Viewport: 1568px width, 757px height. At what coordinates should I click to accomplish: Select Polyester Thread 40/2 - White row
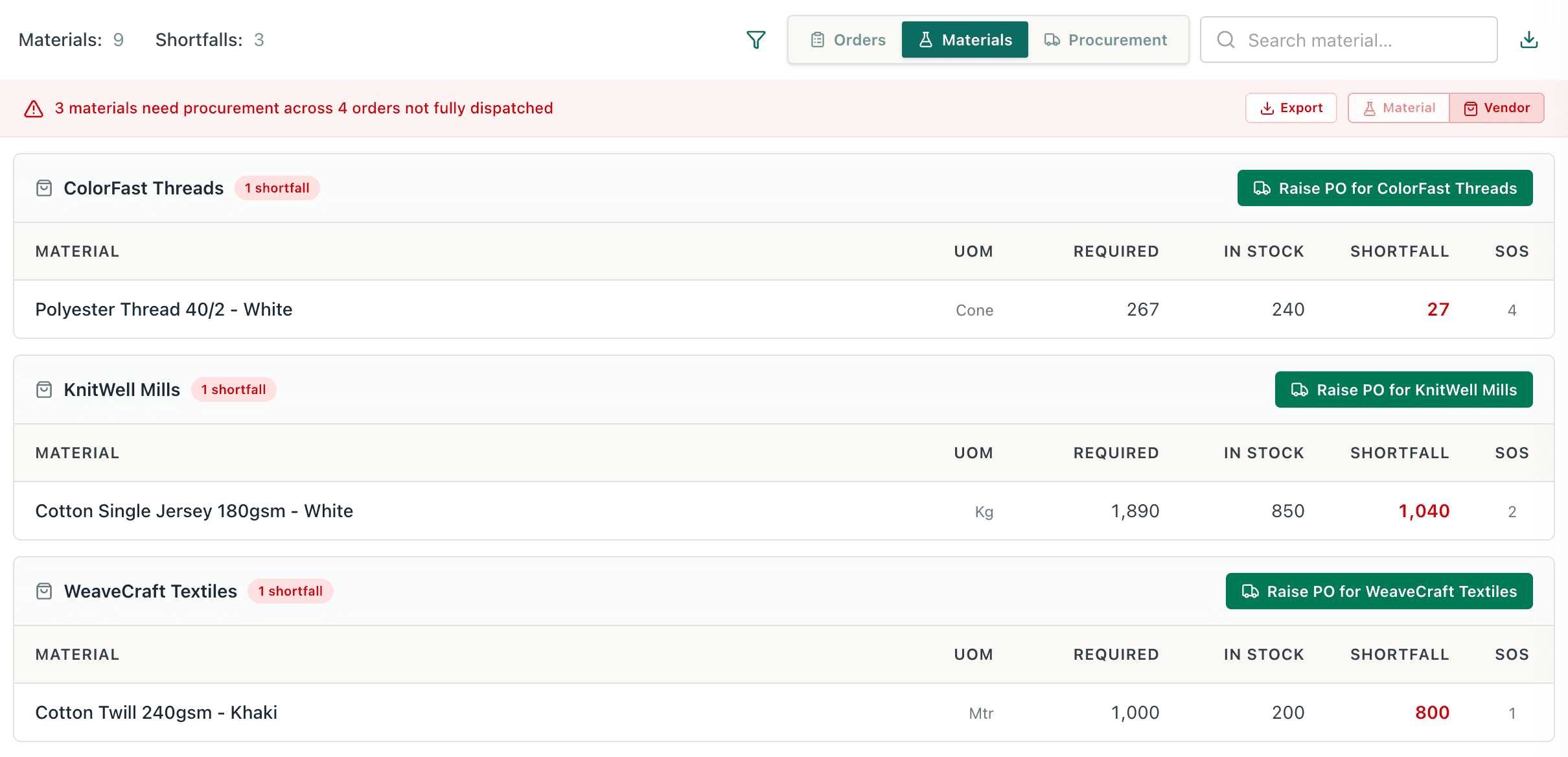784,310
